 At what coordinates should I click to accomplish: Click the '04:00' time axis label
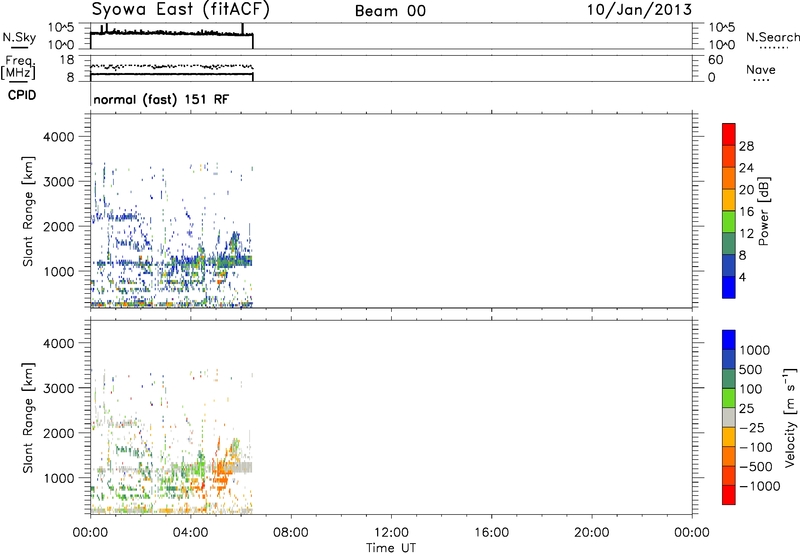click(x=191, y=533)
